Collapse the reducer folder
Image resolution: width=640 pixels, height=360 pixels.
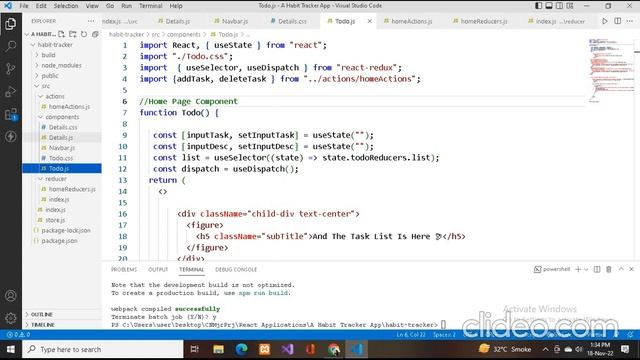click(x=56, y=179)
